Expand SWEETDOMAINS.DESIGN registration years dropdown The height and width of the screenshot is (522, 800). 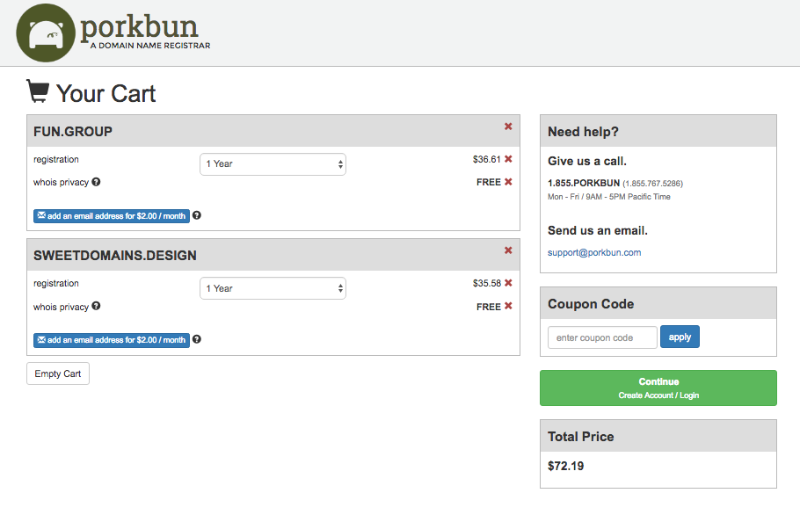pyautogui.click(x=273, y=288)
